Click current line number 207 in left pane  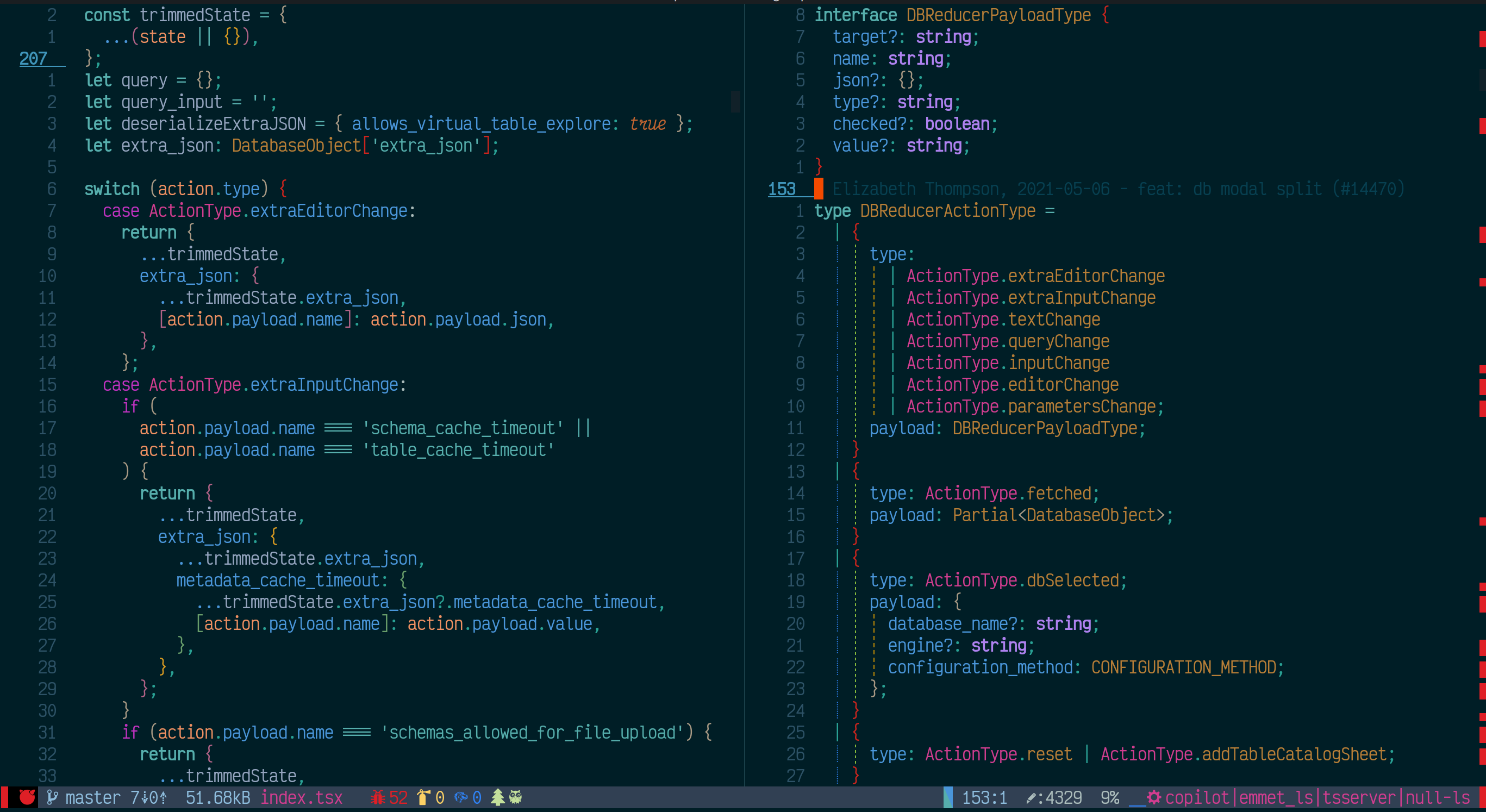click(34, 58)
